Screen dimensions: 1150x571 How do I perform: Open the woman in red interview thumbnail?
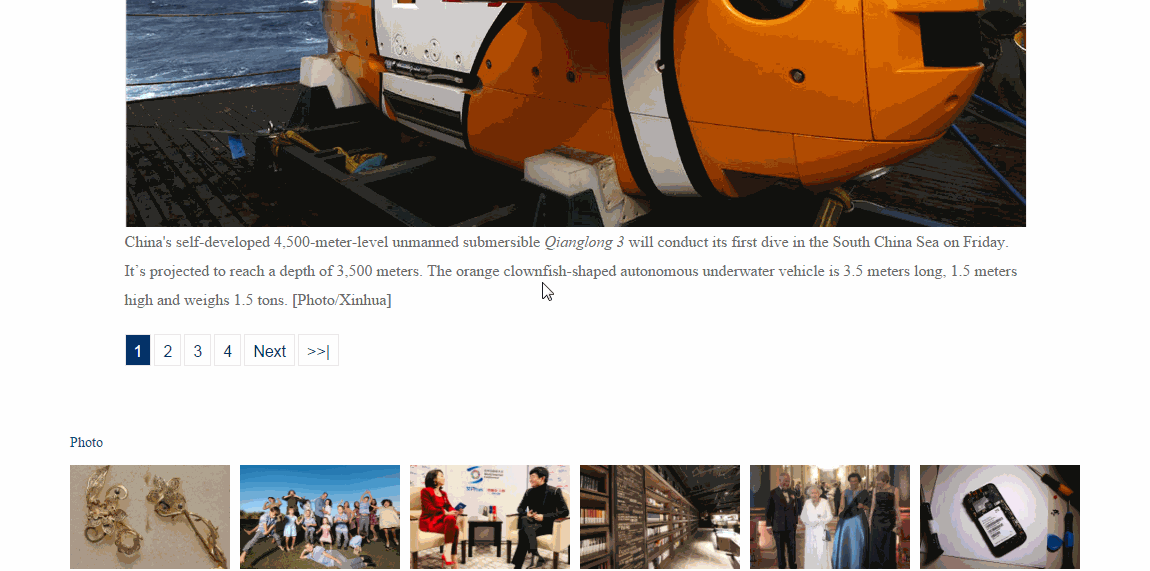pyautogui.click(x=490, y=516)
